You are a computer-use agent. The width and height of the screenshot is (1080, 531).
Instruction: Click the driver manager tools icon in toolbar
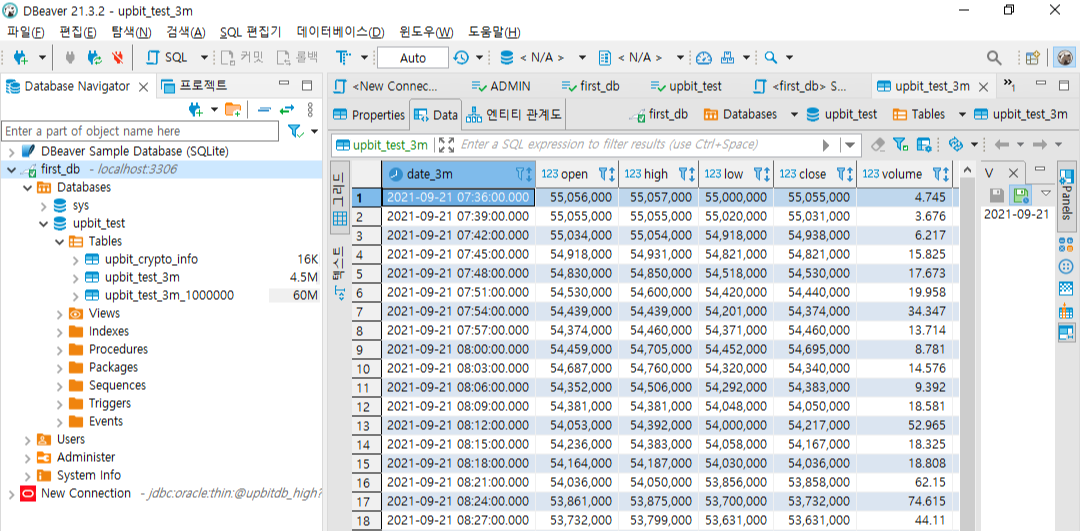pyautogui.click(x=727, y=58)
